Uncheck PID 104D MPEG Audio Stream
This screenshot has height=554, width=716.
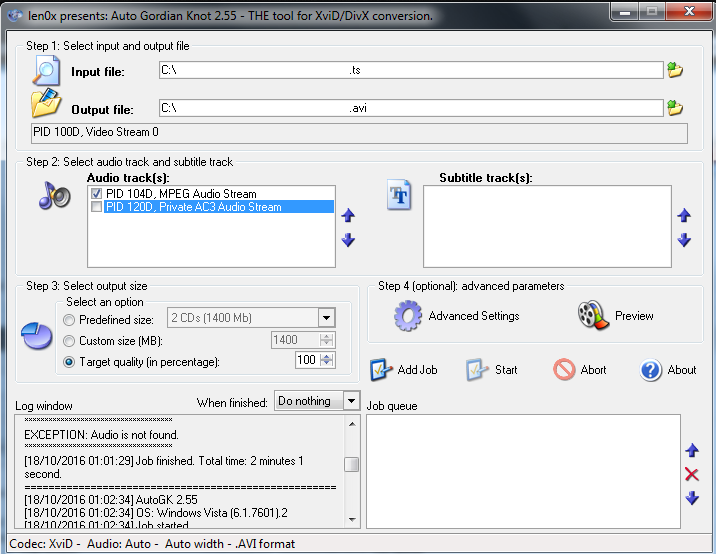pos(96,194)
